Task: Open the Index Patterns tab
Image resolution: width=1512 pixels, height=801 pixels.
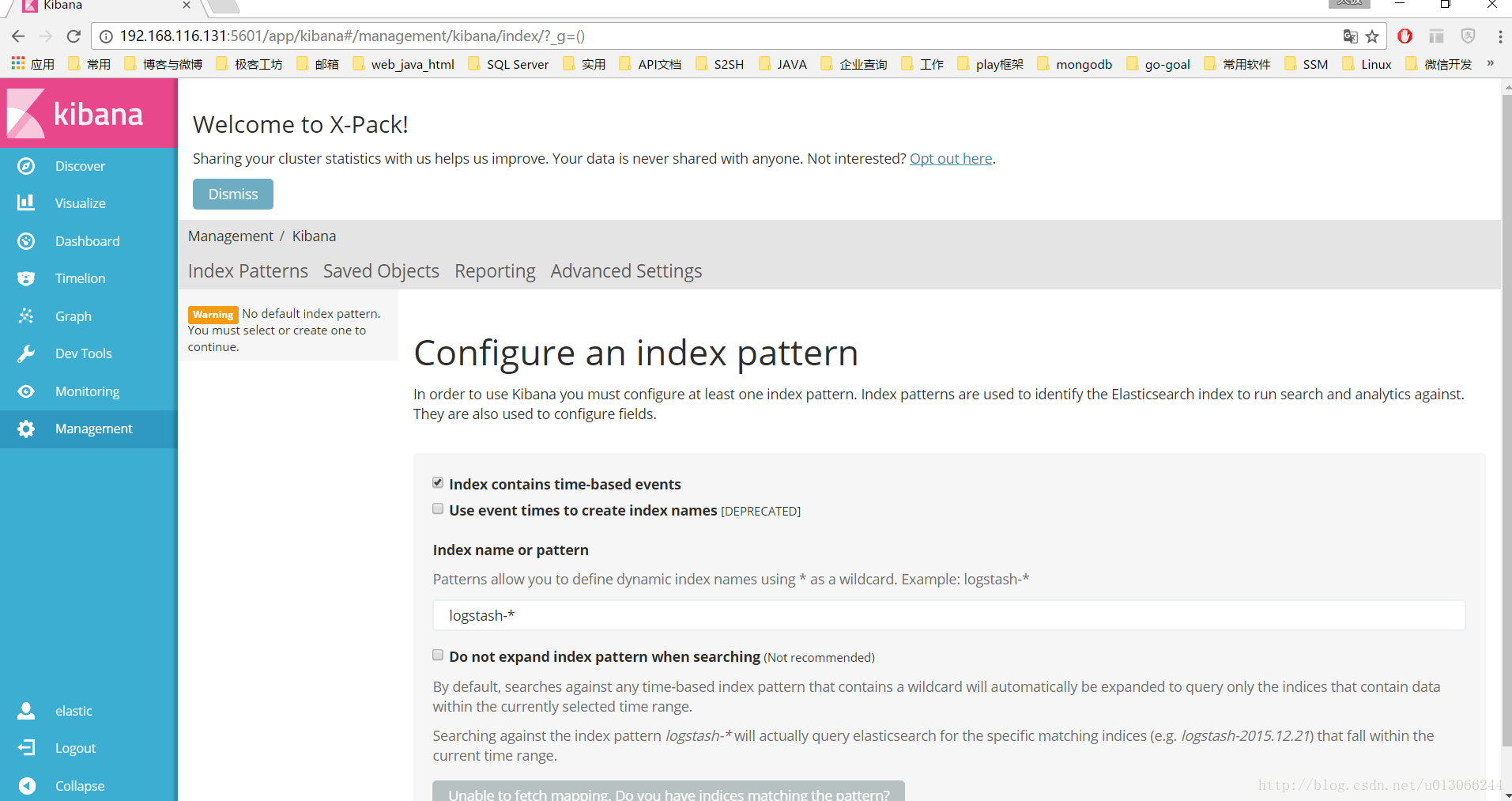Action: [x=248, y=271]
